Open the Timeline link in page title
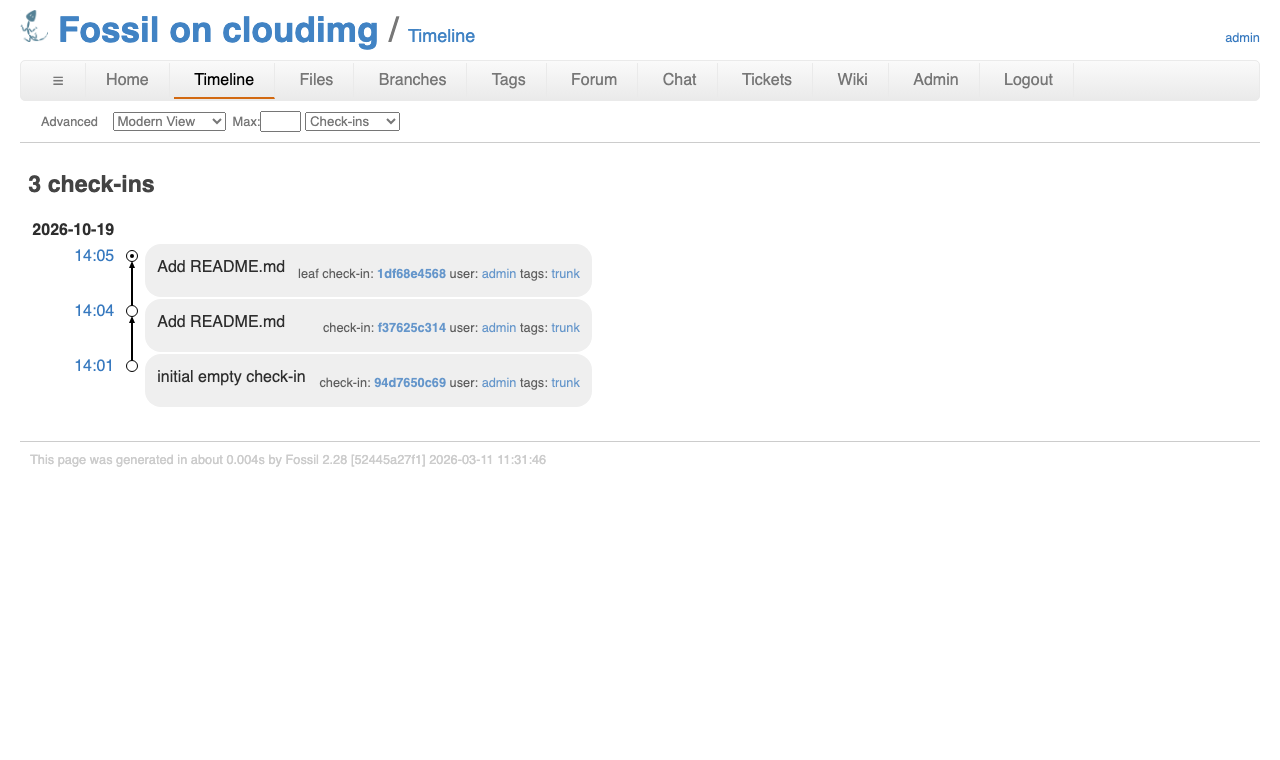This screenshot has height=760, width=1280. tap(441, 36)
